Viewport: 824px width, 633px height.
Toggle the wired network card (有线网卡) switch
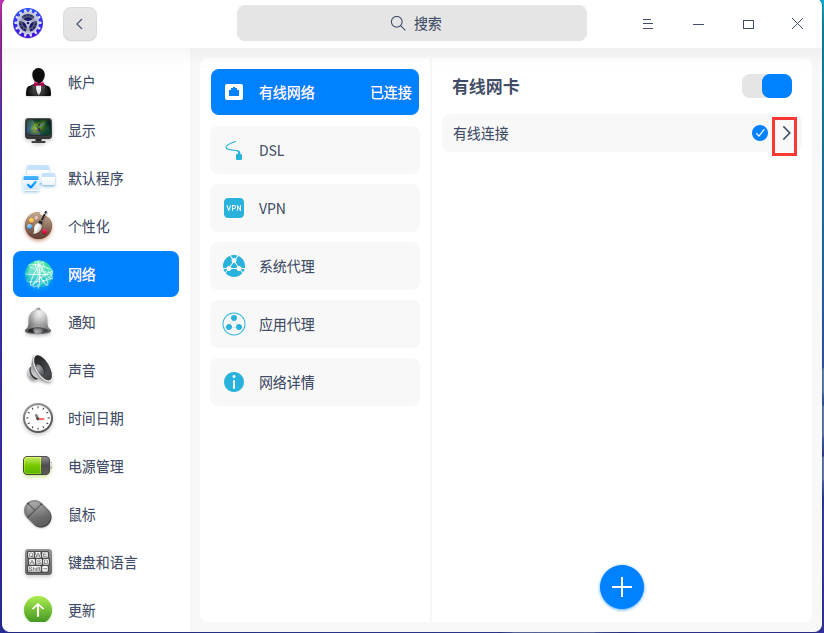point(767,86)
